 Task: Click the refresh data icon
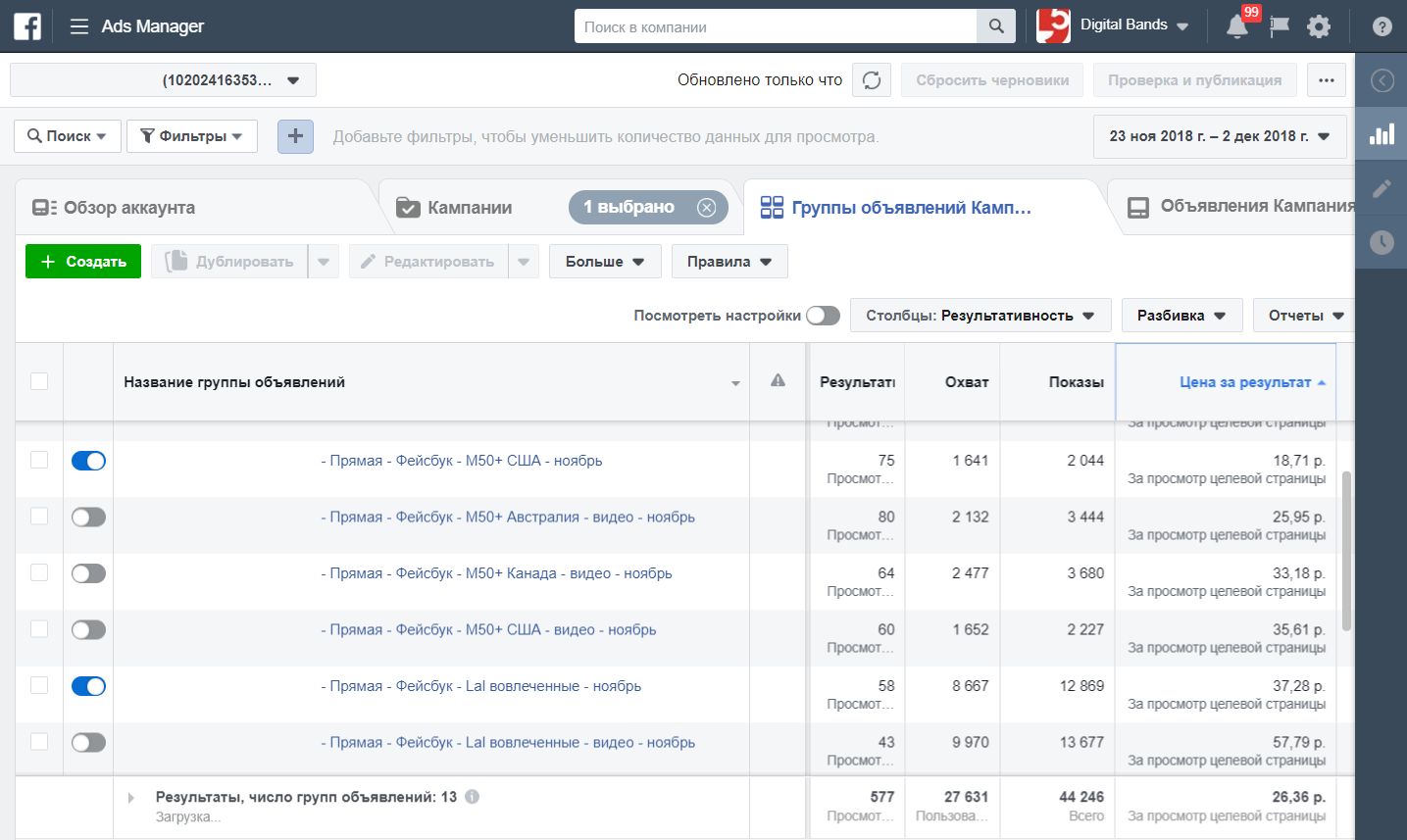pos(872,80)
